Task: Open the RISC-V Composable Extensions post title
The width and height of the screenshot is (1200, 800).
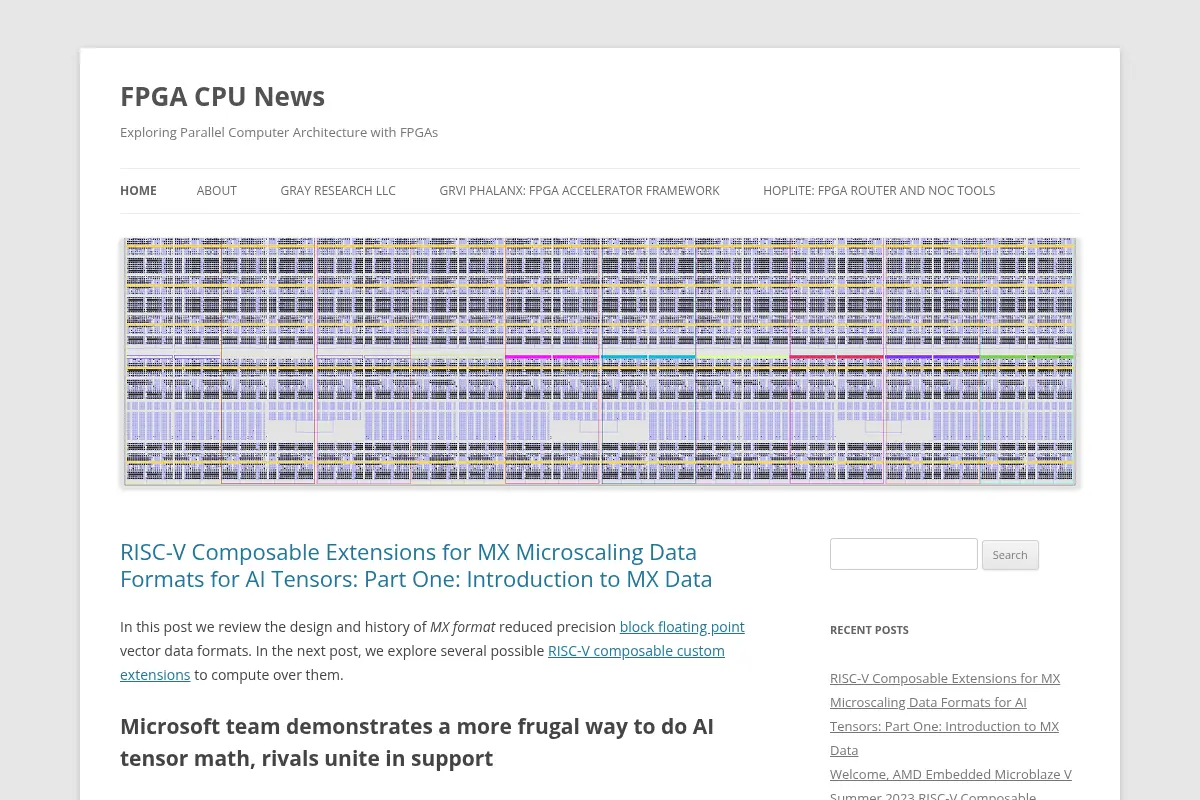Action: coord(416,565)
